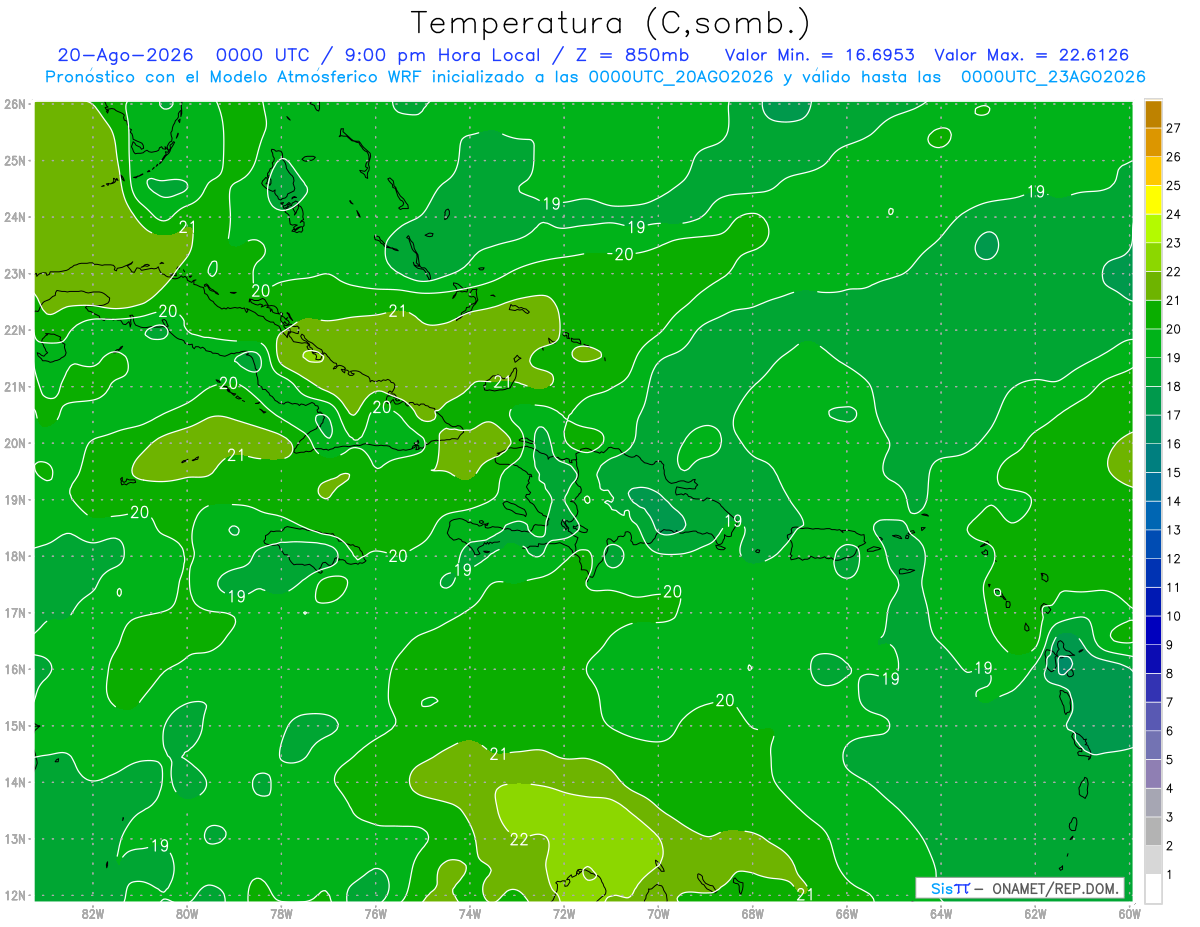Click the "26N" latitude axis label
This screenshot has width=1200, height=927.
[x=15, y=104]
